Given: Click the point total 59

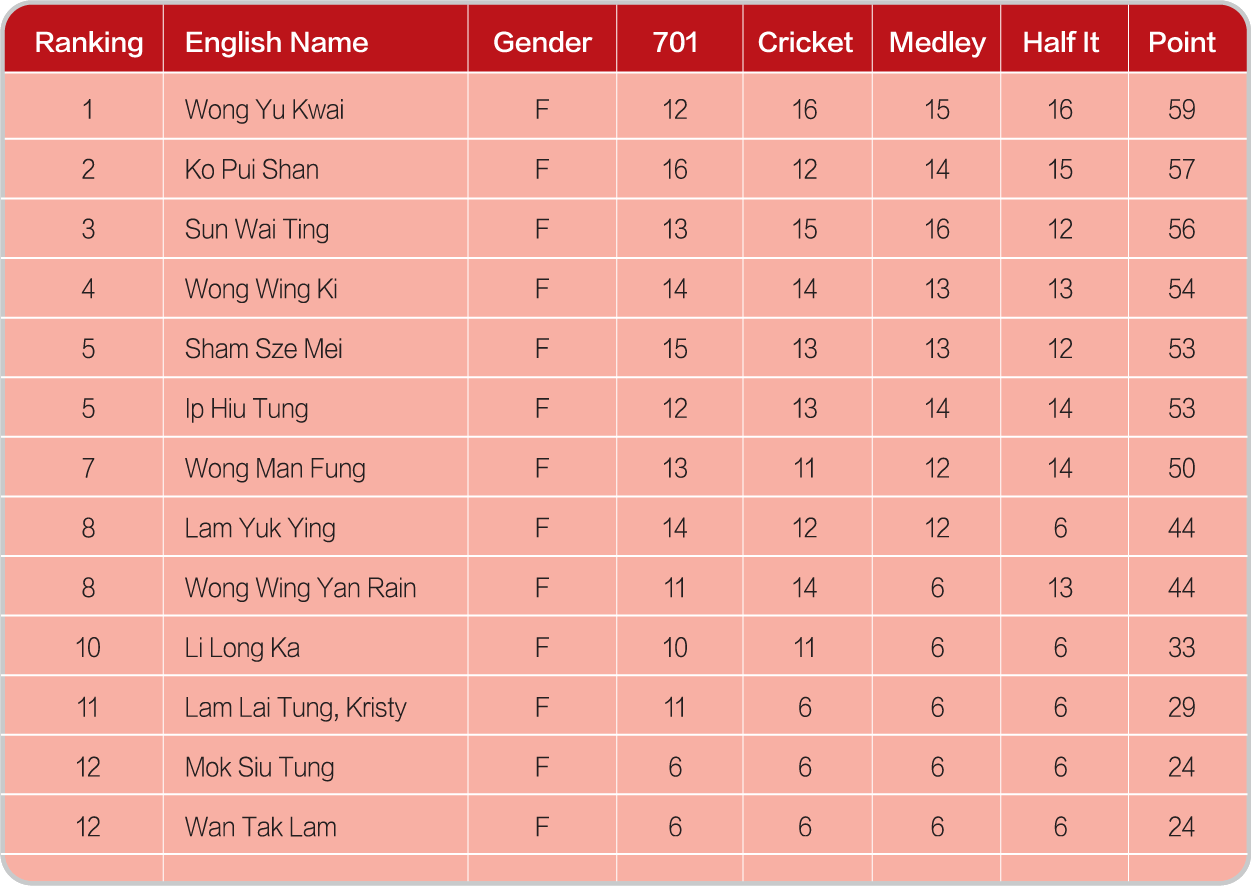Looking at the screenshot, I should click(1182, 110).
